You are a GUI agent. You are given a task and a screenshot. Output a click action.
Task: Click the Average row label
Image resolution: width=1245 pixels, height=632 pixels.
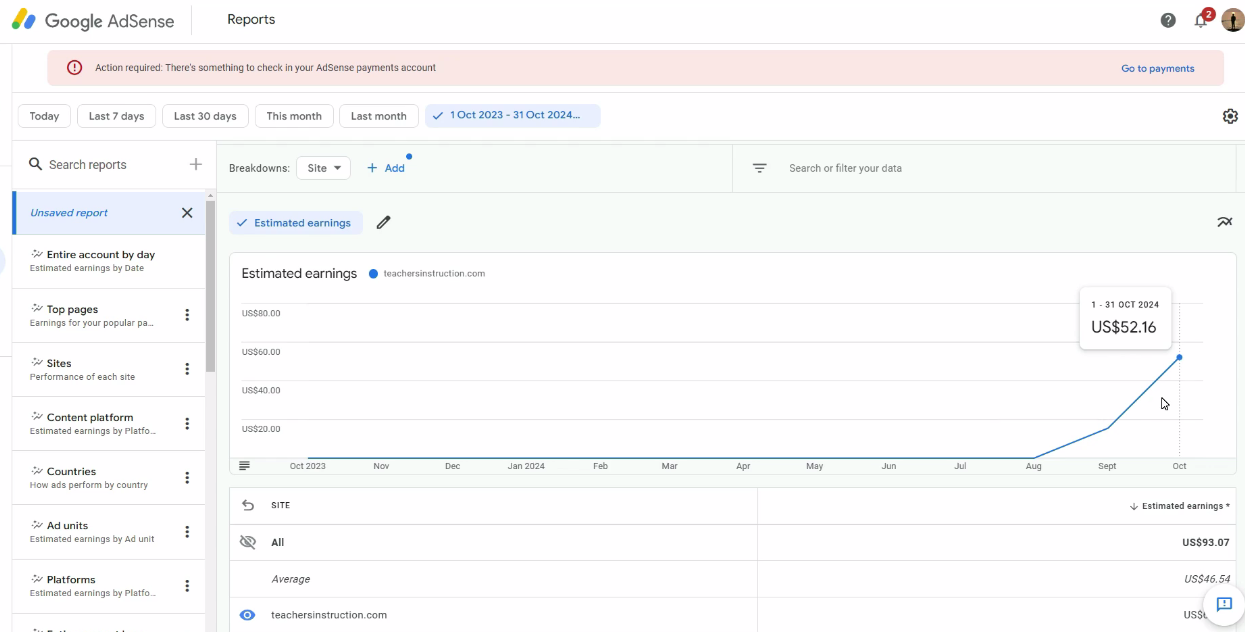point(291,579)
